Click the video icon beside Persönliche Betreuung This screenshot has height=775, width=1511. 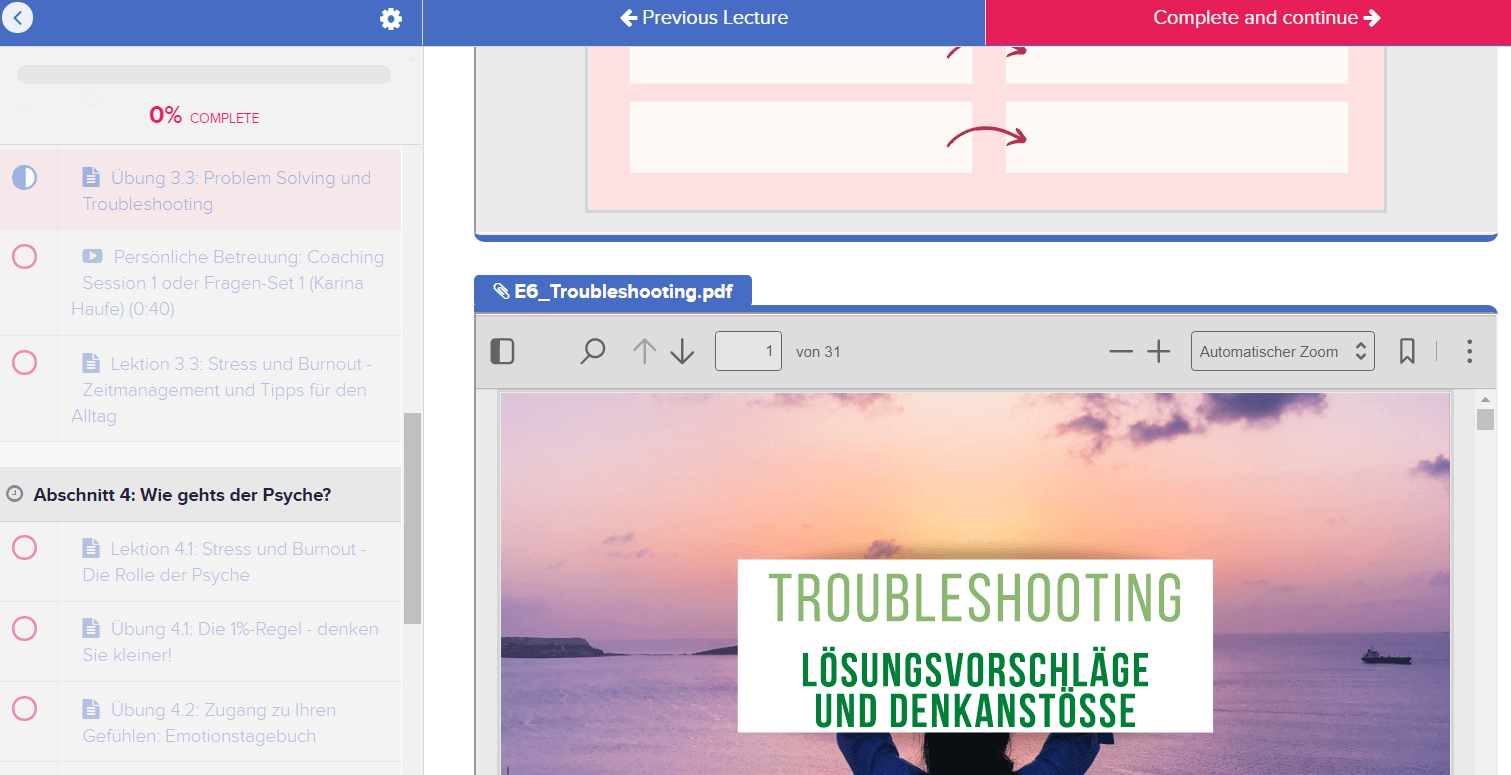(91, 257)
